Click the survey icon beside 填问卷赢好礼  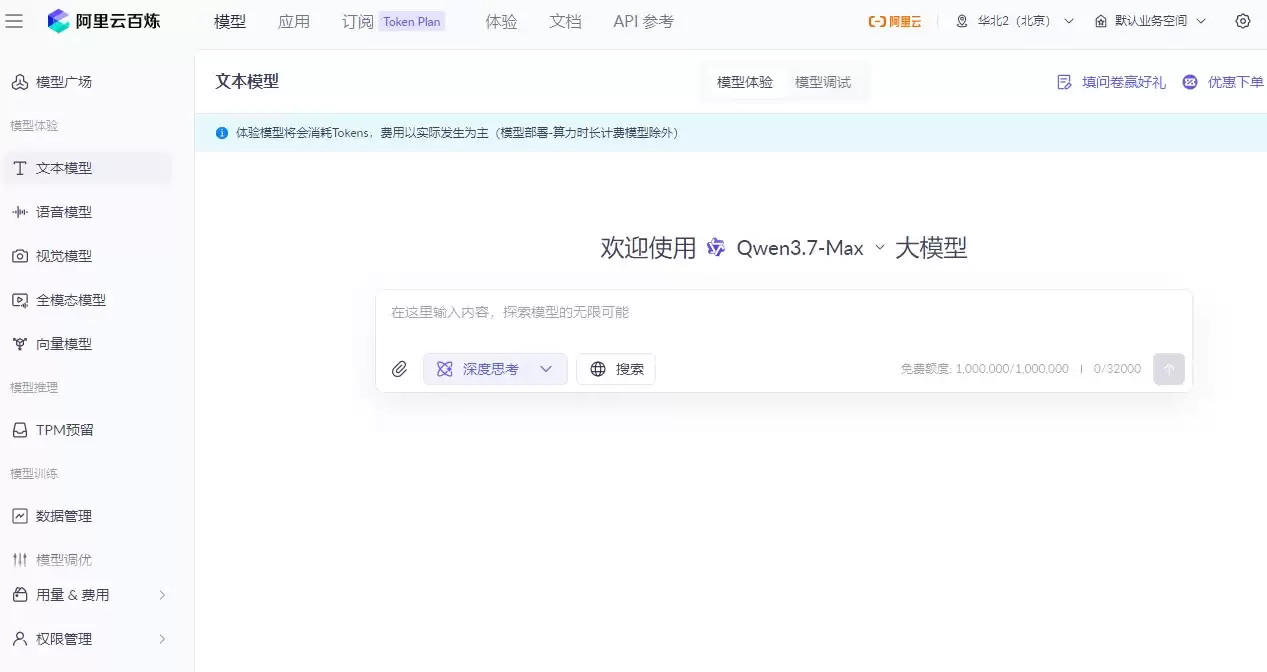(1065, 82)
